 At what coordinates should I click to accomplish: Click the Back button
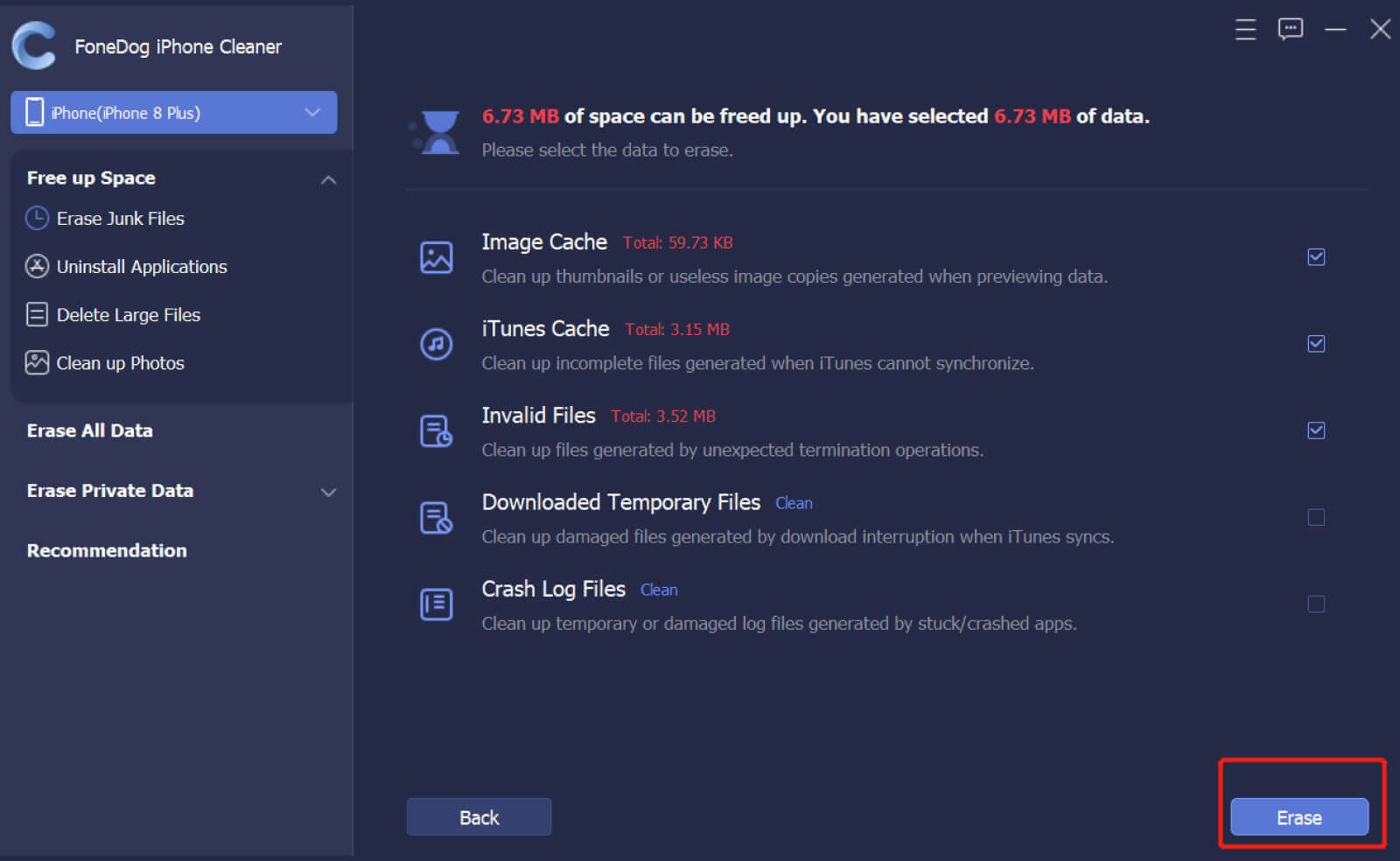[479, 817]
